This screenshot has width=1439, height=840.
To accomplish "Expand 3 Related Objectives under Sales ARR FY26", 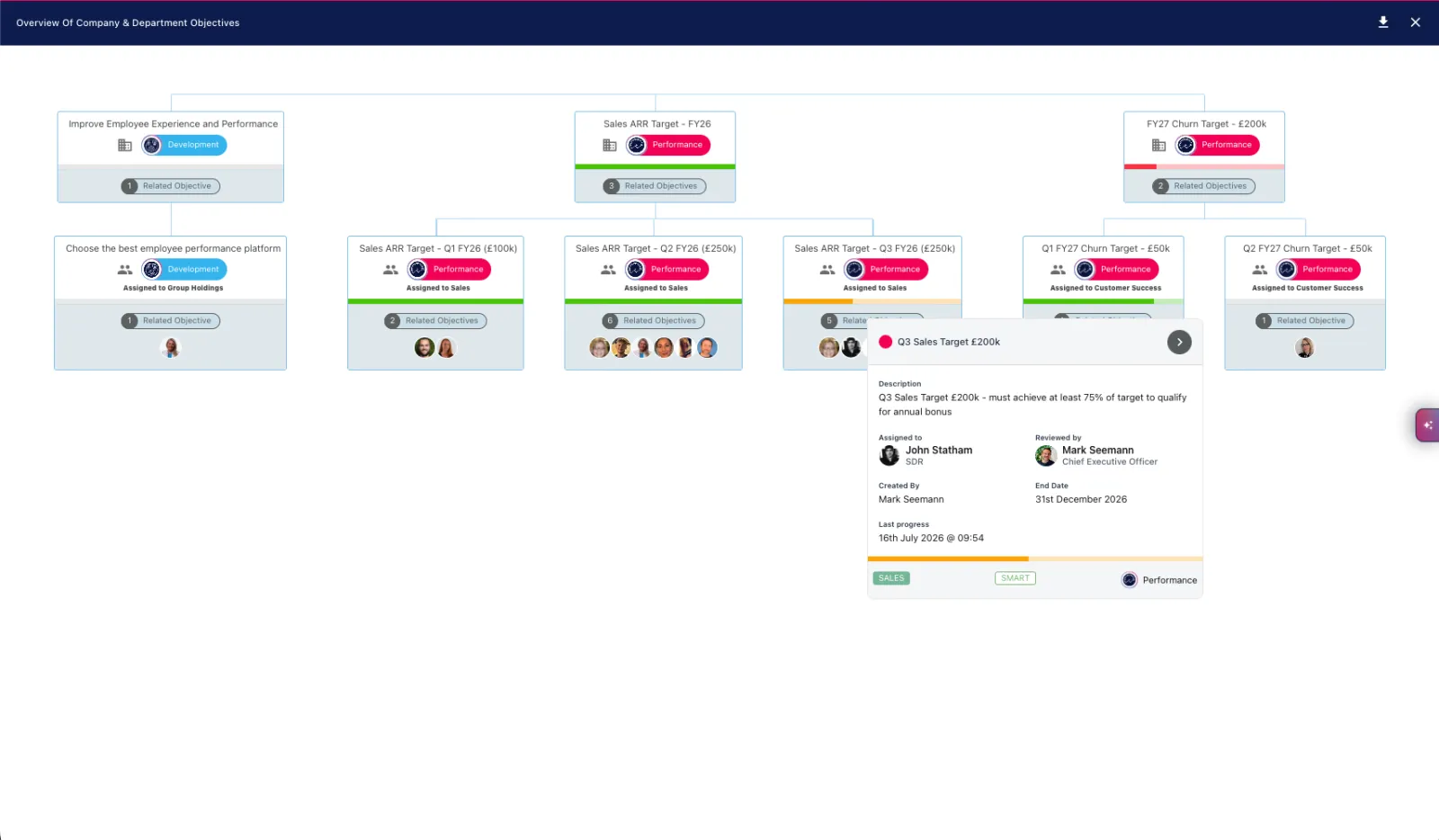I will [655, 186].
